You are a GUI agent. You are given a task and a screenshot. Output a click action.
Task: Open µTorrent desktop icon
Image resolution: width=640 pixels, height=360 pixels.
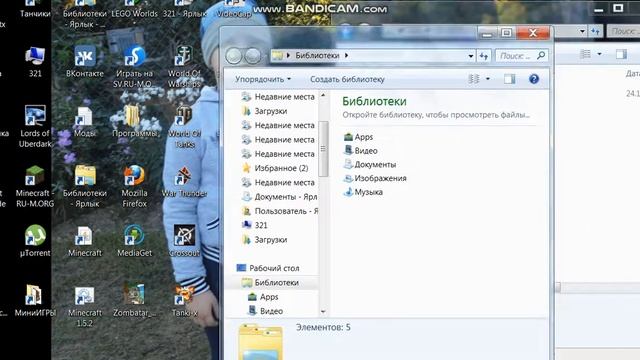(x=35, y=241)
